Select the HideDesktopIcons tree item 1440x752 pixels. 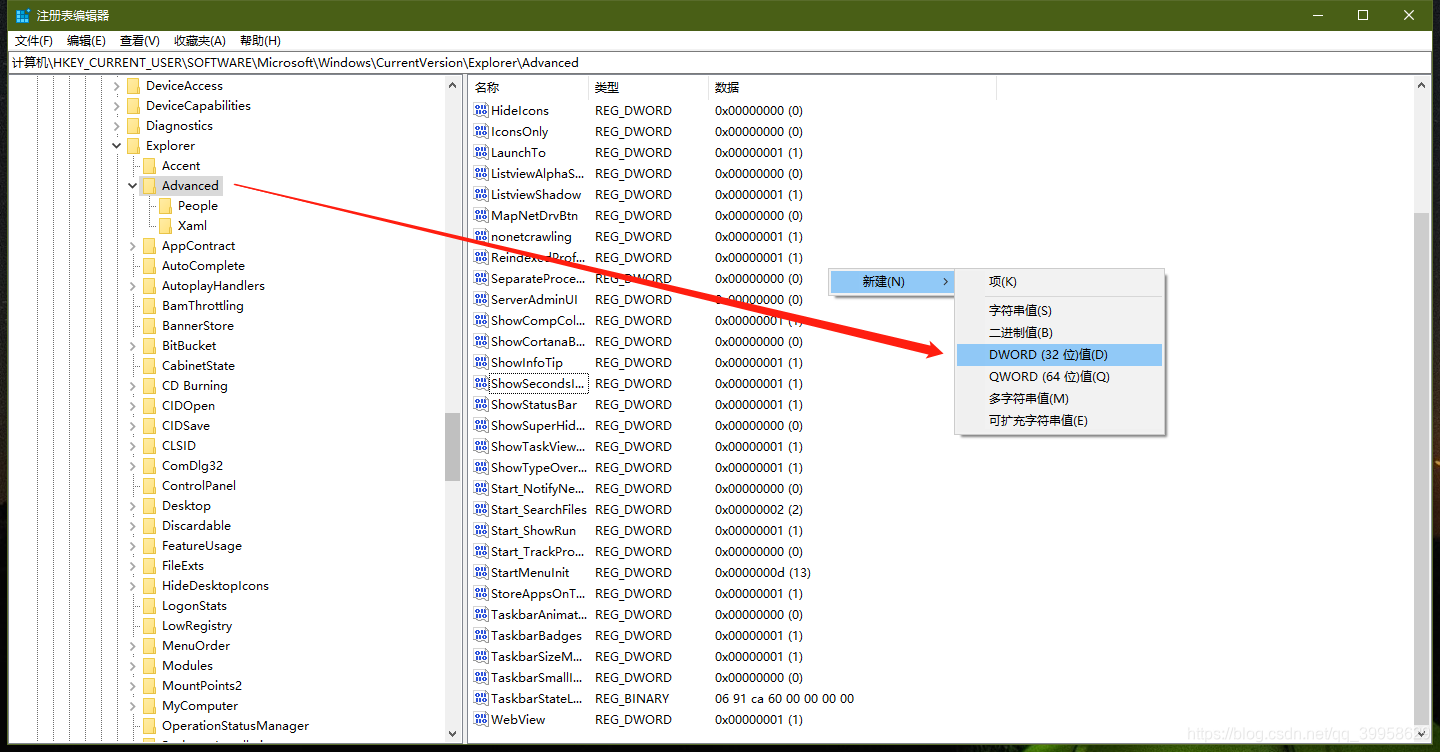[215, 585]
